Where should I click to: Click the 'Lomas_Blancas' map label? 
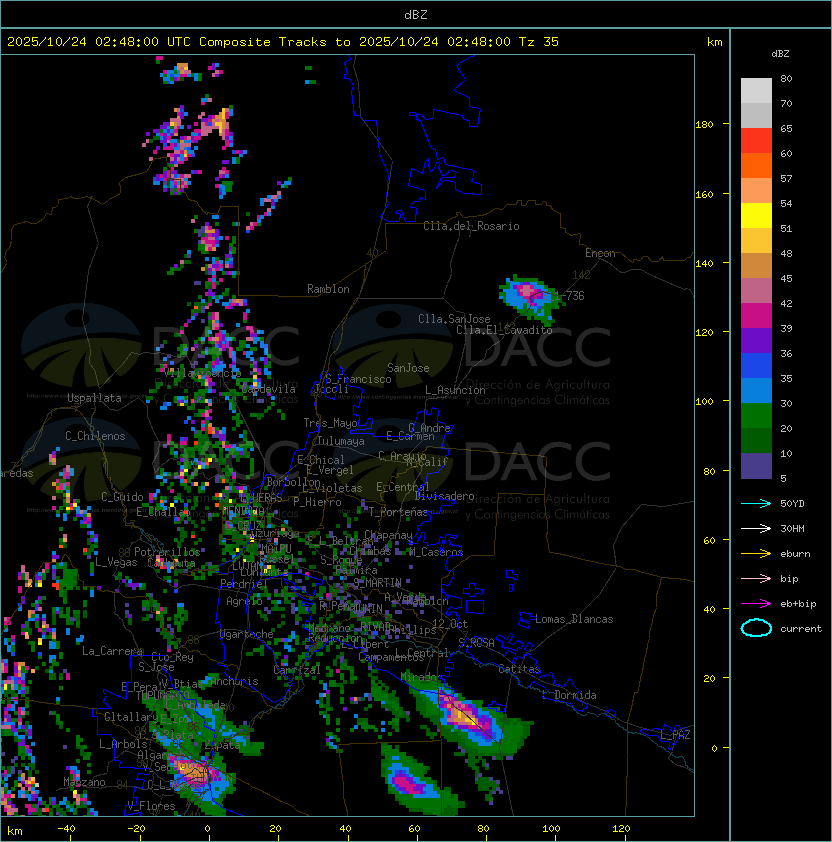click(x=574, y=619)
